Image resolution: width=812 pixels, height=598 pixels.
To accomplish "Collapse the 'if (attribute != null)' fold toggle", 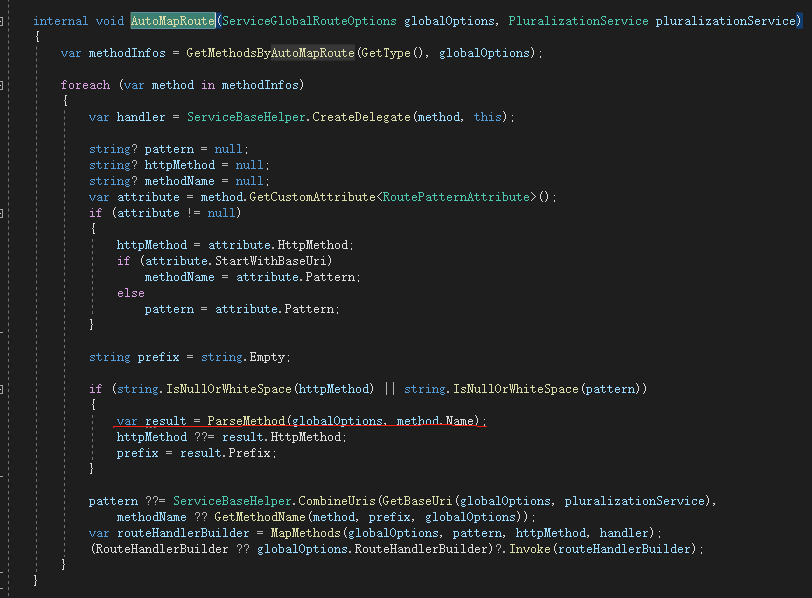I will point(2,213).
